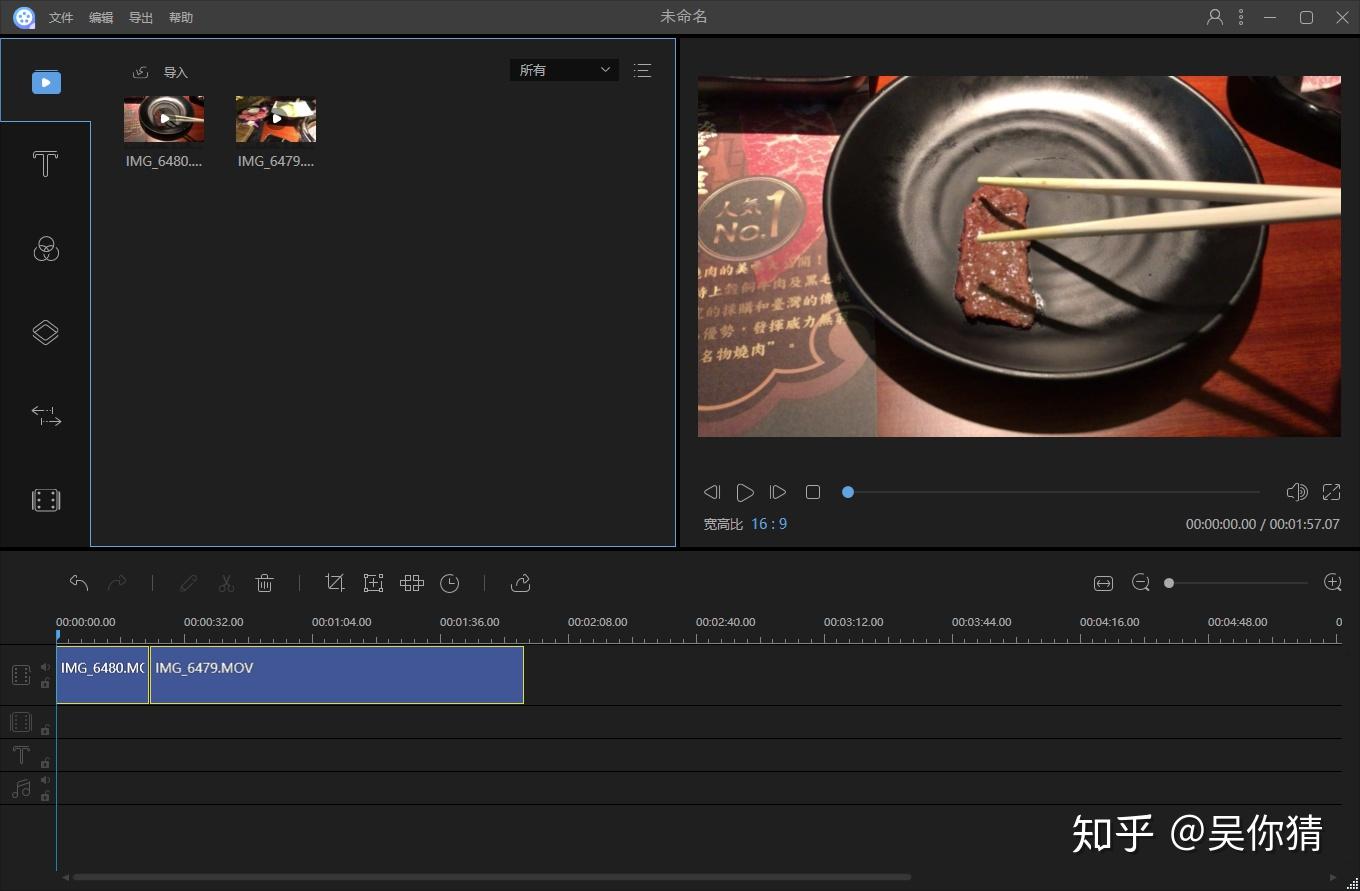Open the three-dot more options menu

[x=1241, y=17]
